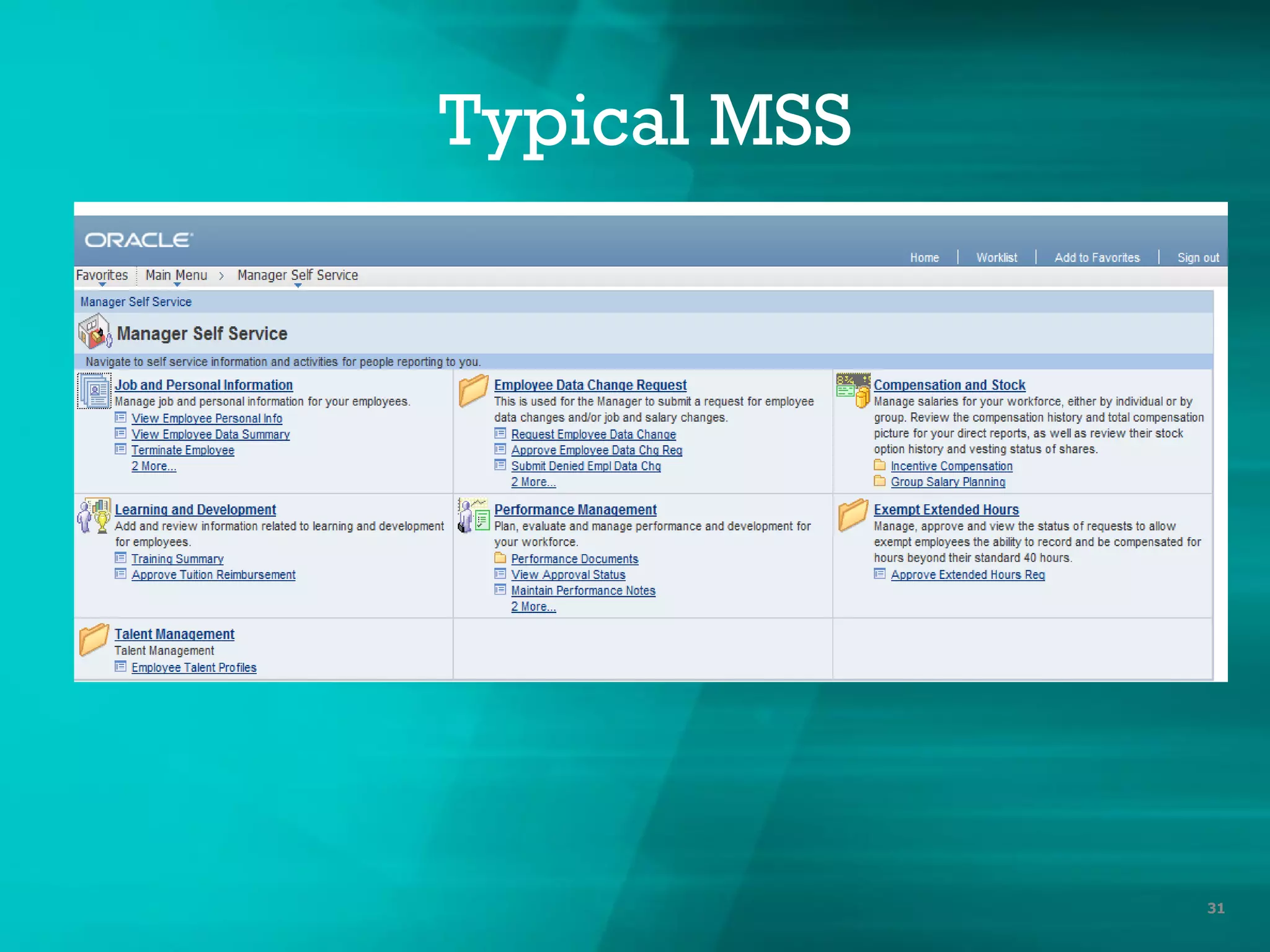Click the folder icon beside Performance Documents
Viewport: 1270px width, 952px height.
click(500, 558)
